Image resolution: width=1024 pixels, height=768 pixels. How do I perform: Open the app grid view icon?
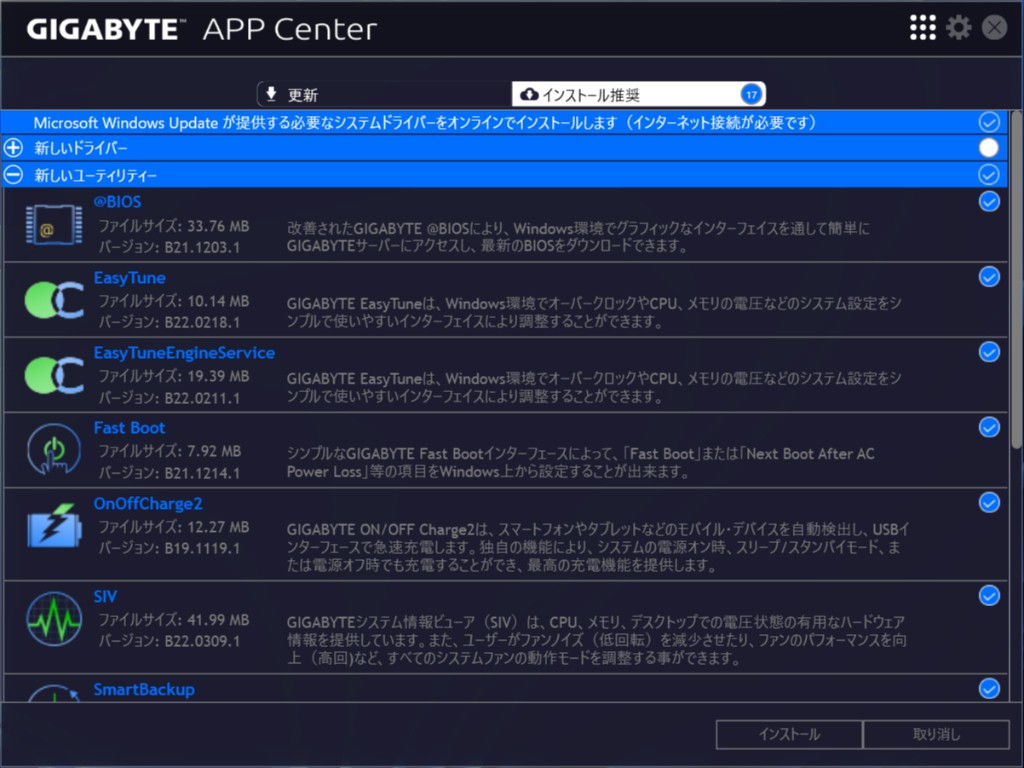tap(922, 28)
